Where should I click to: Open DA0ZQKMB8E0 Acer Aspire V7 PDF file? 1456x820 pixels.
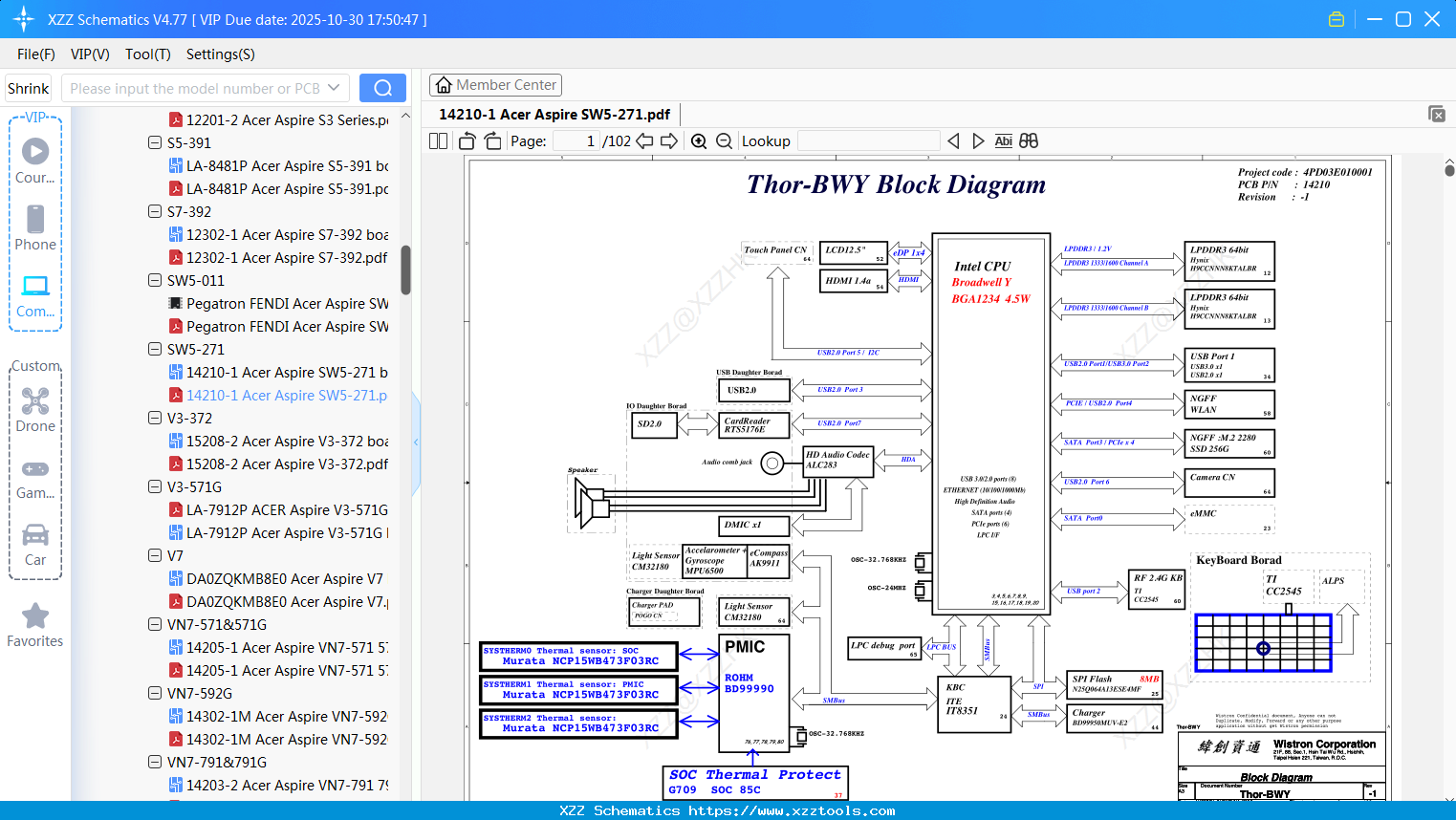coord(279,601)
